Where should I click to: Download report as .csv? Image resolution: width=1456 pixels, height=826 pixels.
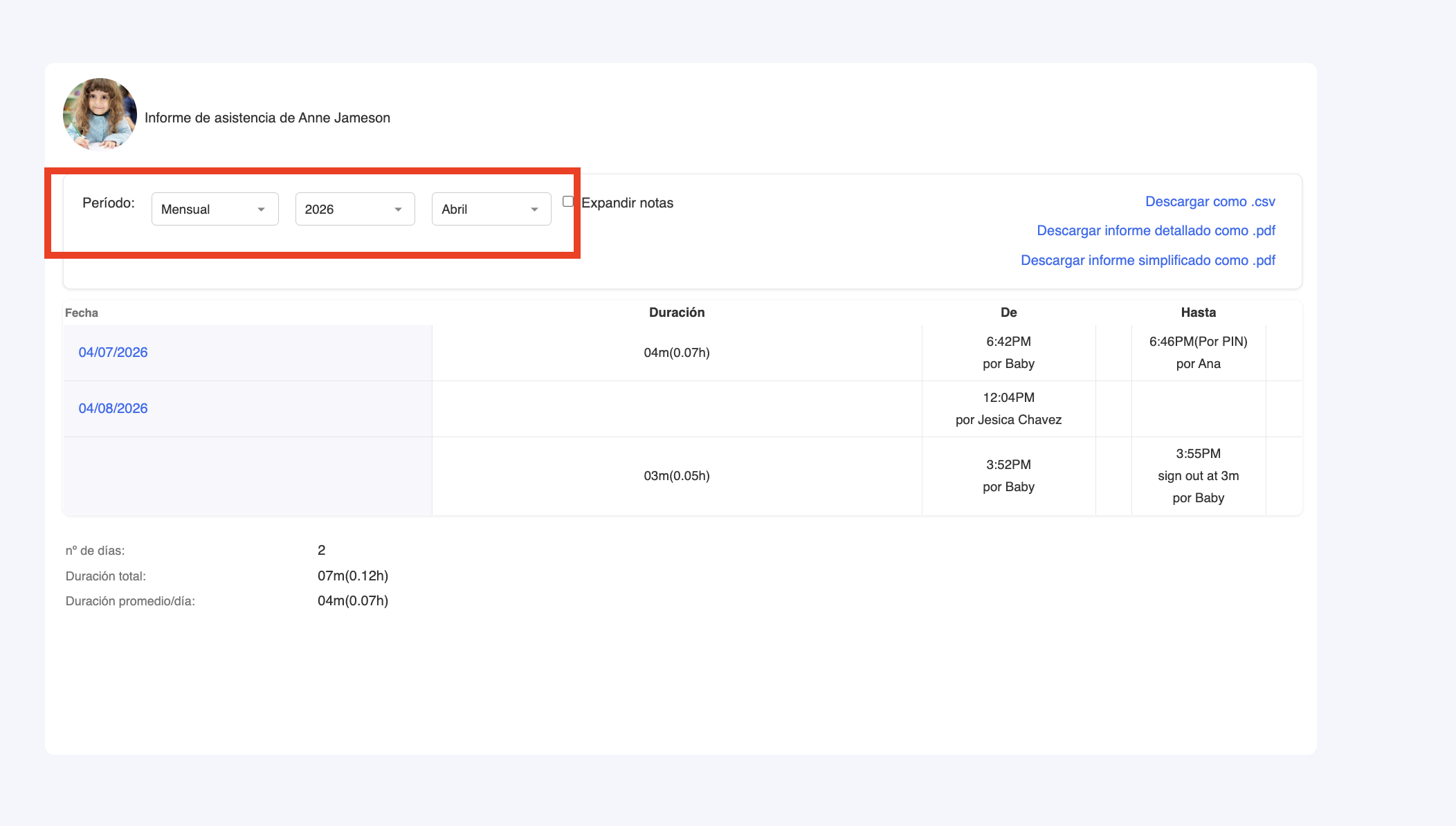tap(1210, 201)
